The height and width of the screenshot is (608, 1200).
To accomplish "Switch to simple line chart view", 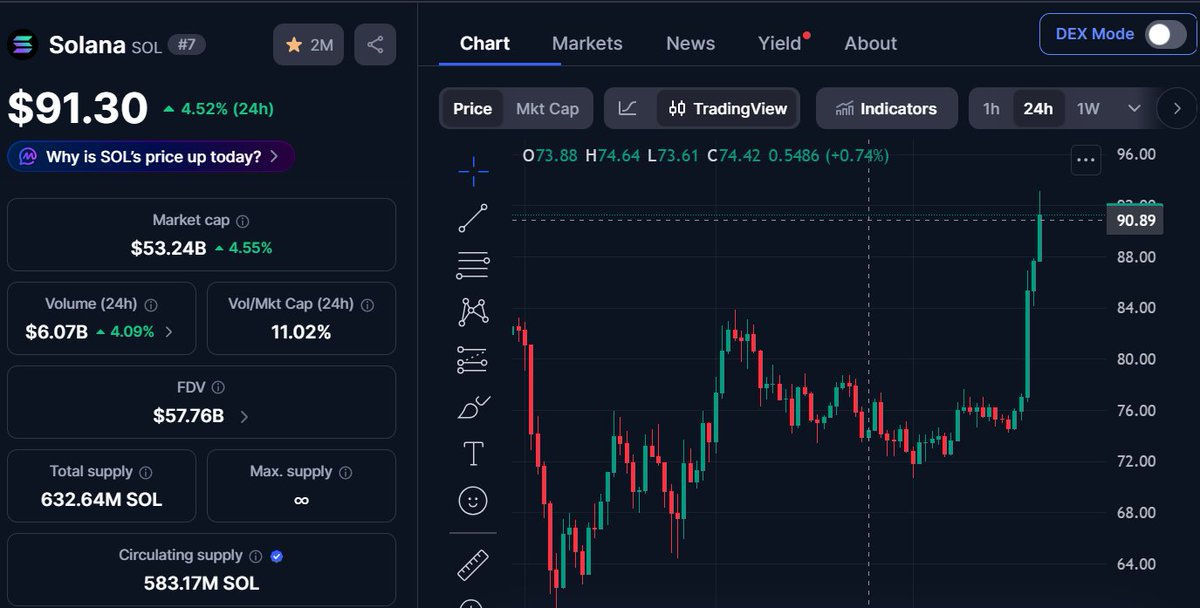I will [628, 108].
